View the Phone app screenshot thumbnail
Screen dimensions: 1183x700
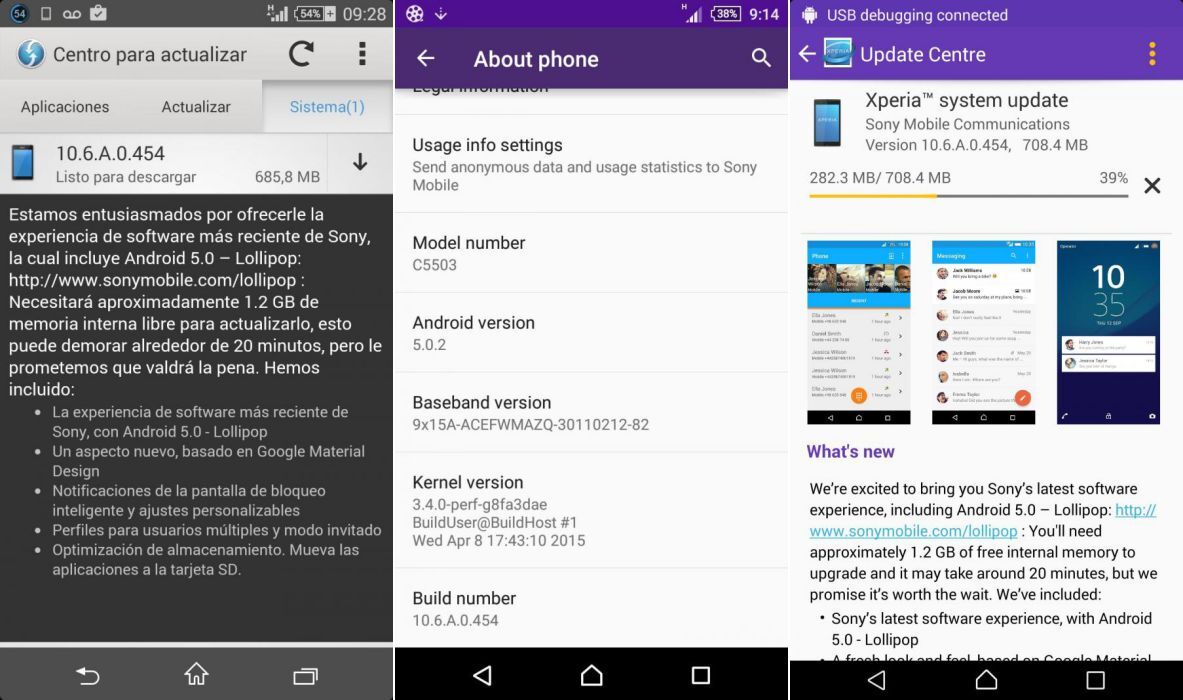click(x=858, y=332)
